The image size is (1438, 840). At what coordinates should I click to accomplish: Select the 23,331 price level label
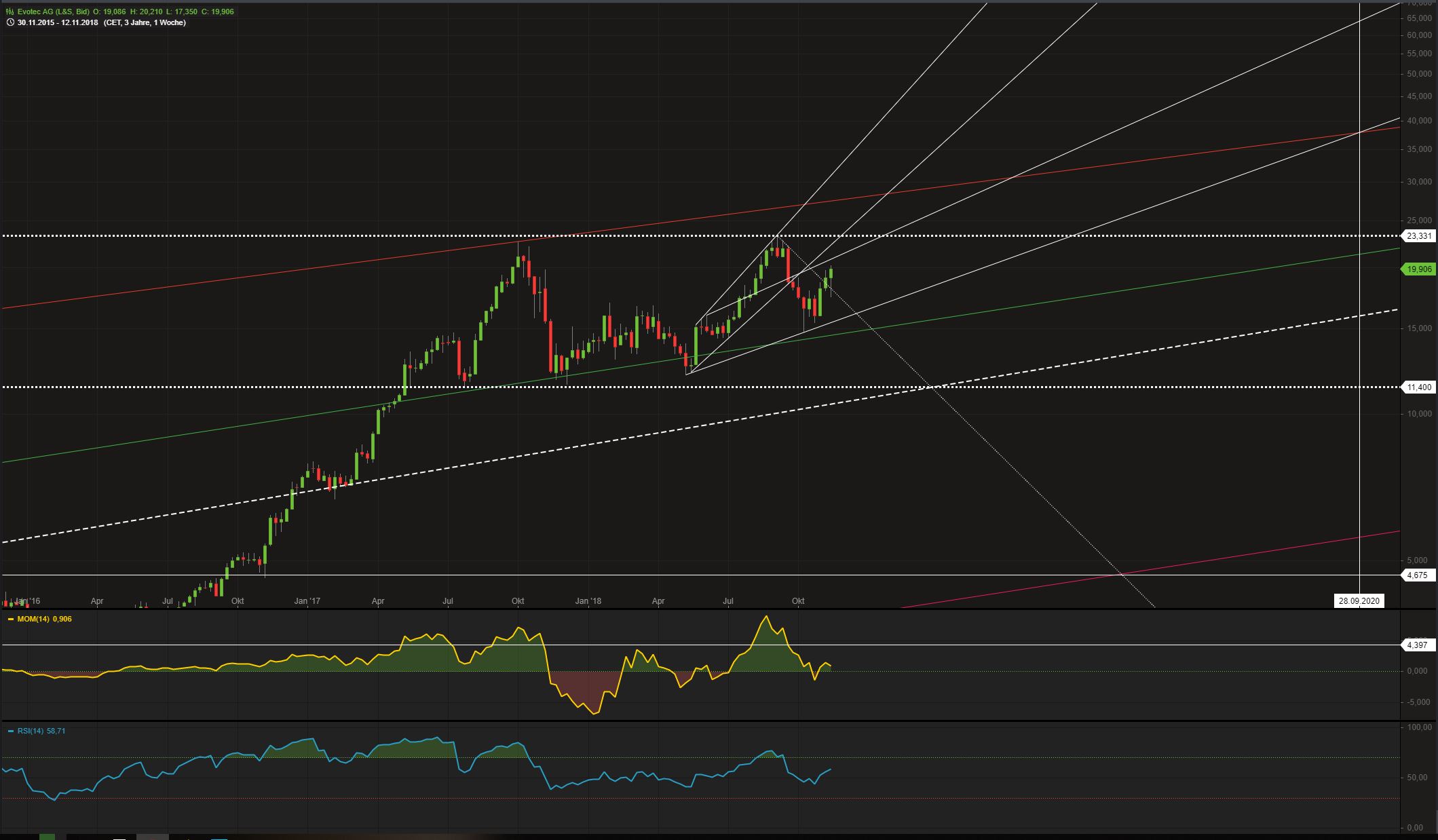pyautogui.click(x=1418, y=236)
